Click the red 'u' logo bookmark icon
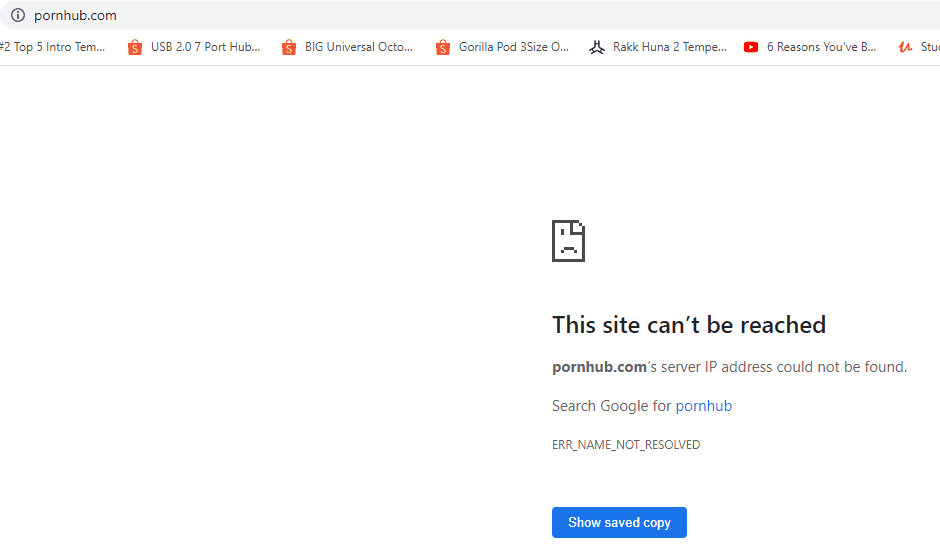Image resolution: width=940 pixels, height=558 pixels. point(905,47)
